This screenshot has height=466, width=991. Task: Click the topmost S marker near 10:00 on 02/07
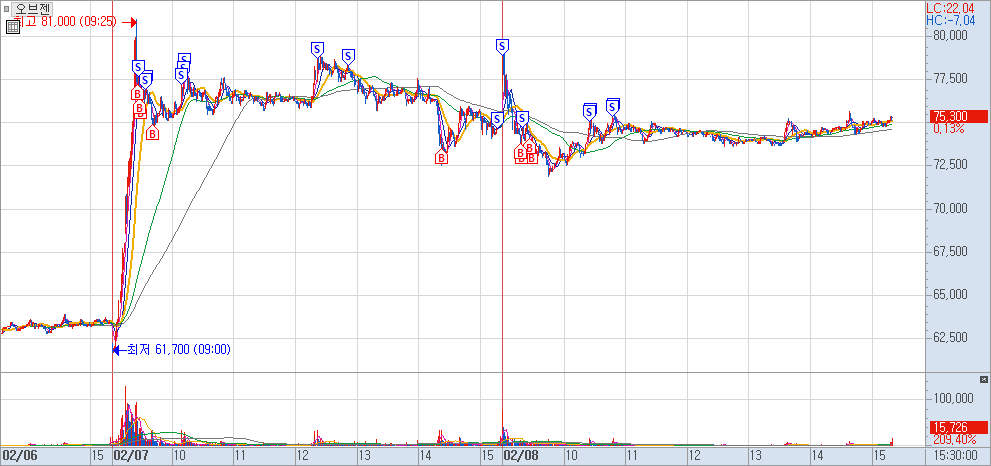tap(184, 59)
